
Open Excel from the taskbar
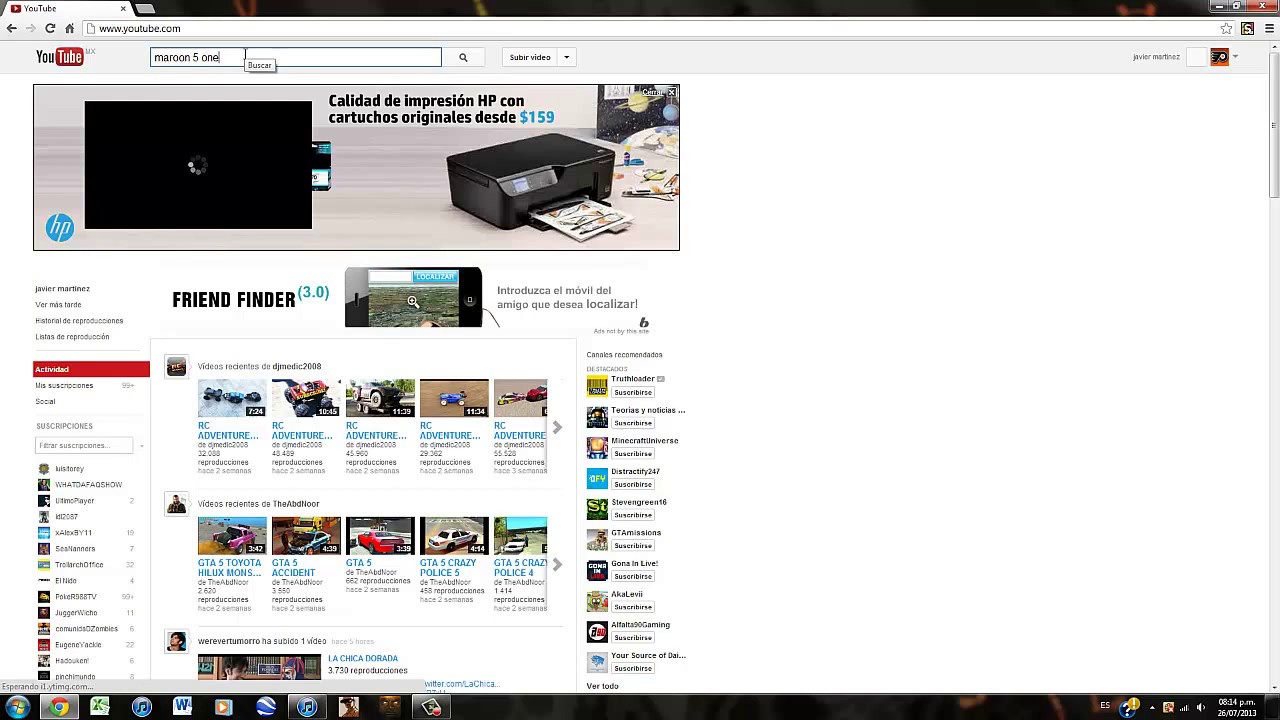[100, 707]
